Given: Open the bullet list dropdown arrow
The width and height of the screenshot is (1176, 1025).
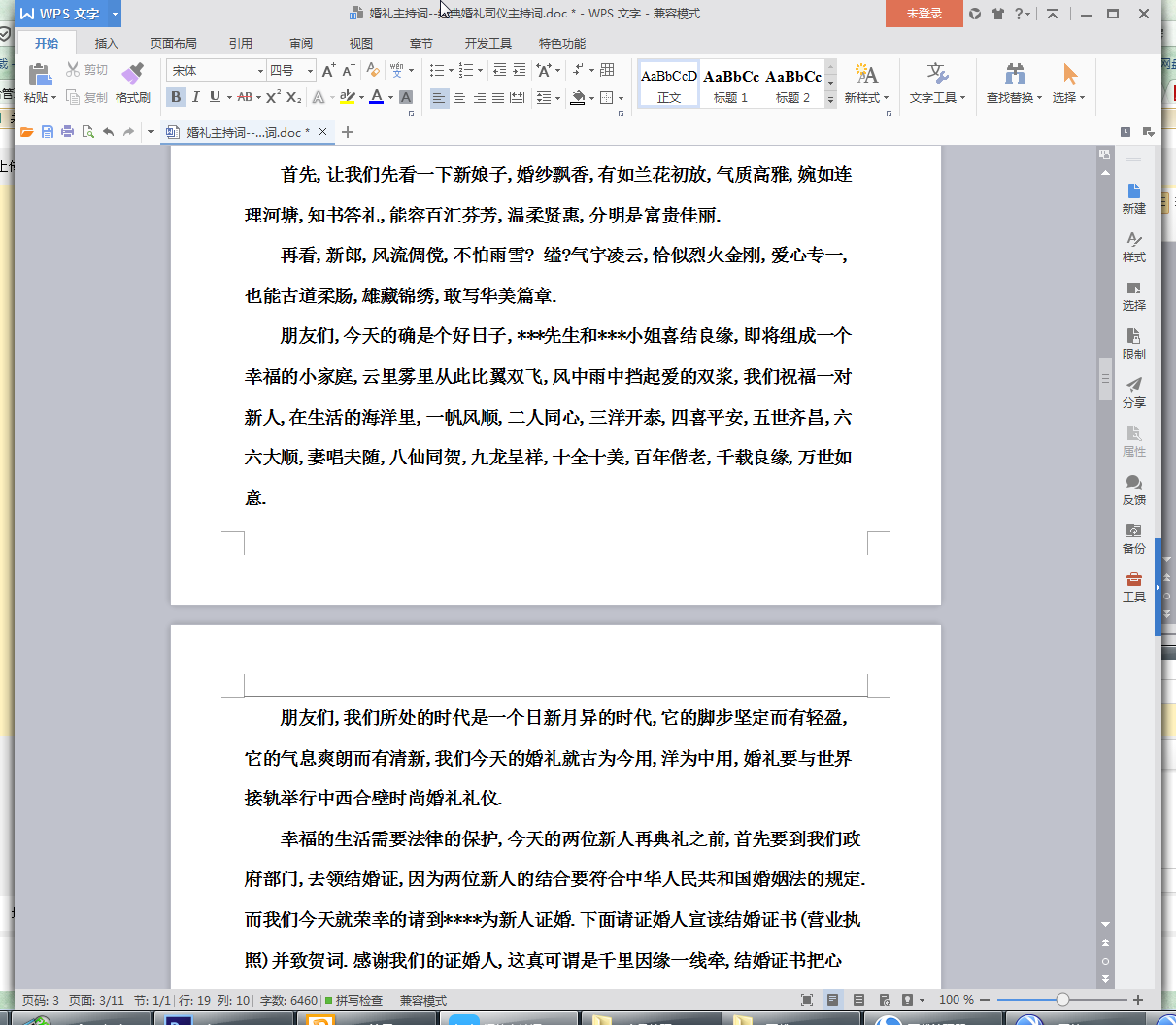Looking at the screenshot, I should coord(451,71).
